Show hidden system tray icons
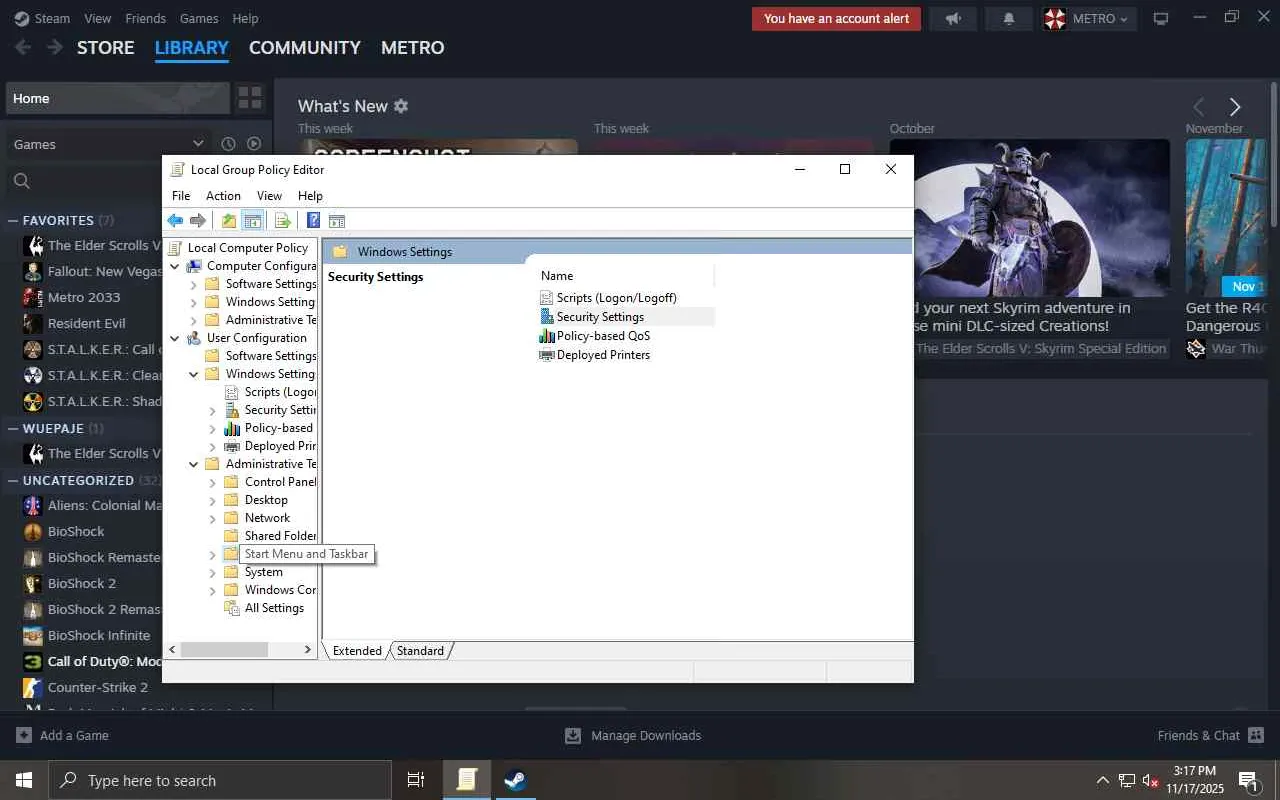Viewport: 1280px width, 800px height. tap(1102, 780)
